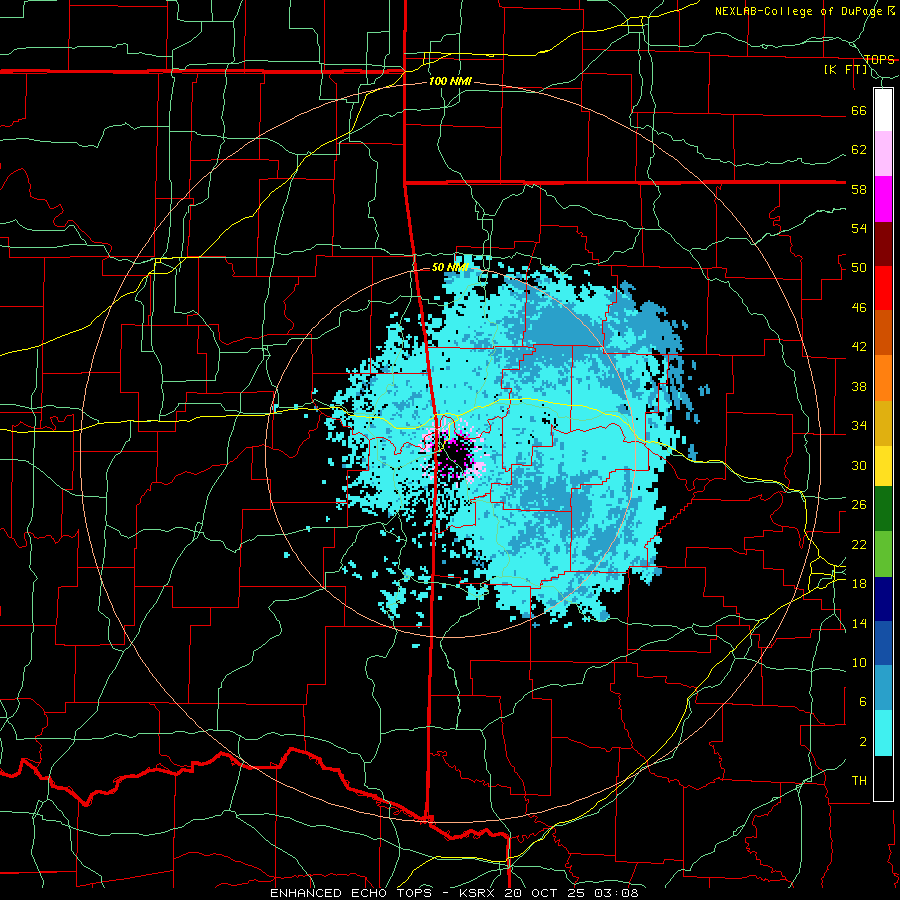This screenshot has width=900, height=900.
Task: Select the dark green swatch in the legend
Action: (883, 509)
